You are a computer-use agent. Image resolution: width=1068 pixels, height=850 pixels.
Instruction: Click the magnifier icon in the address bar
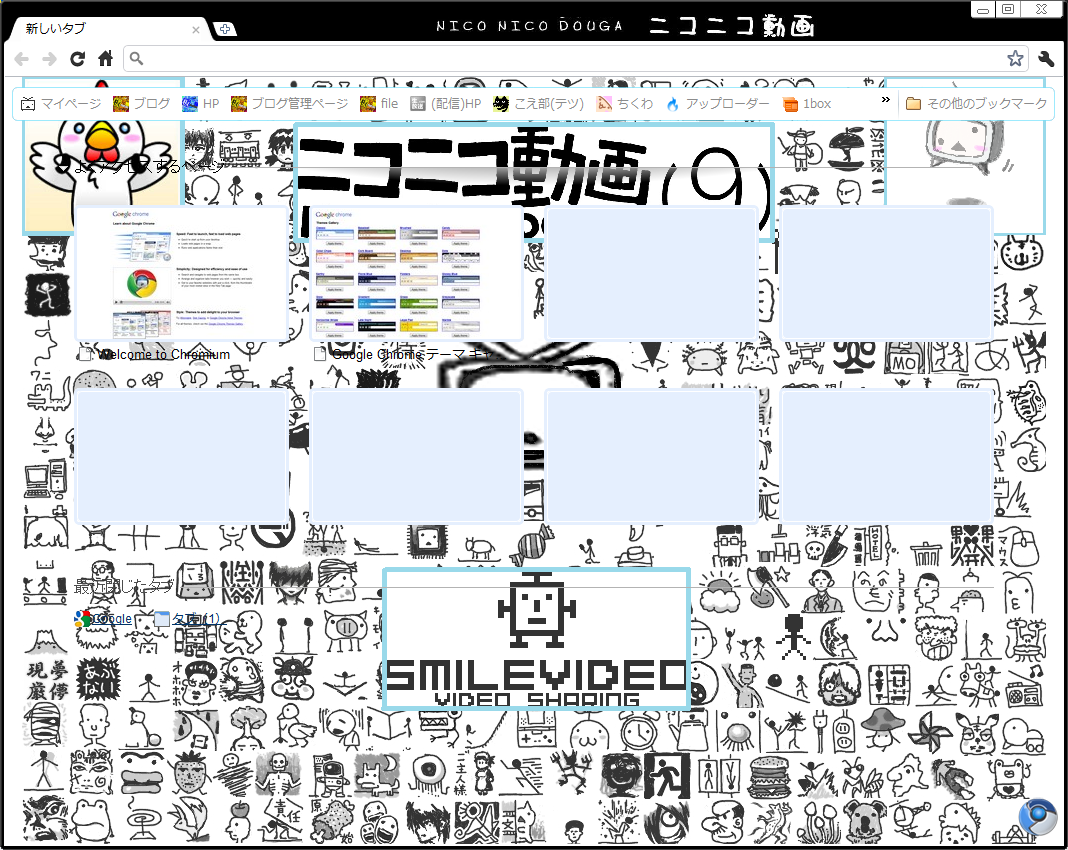[136, 59]
